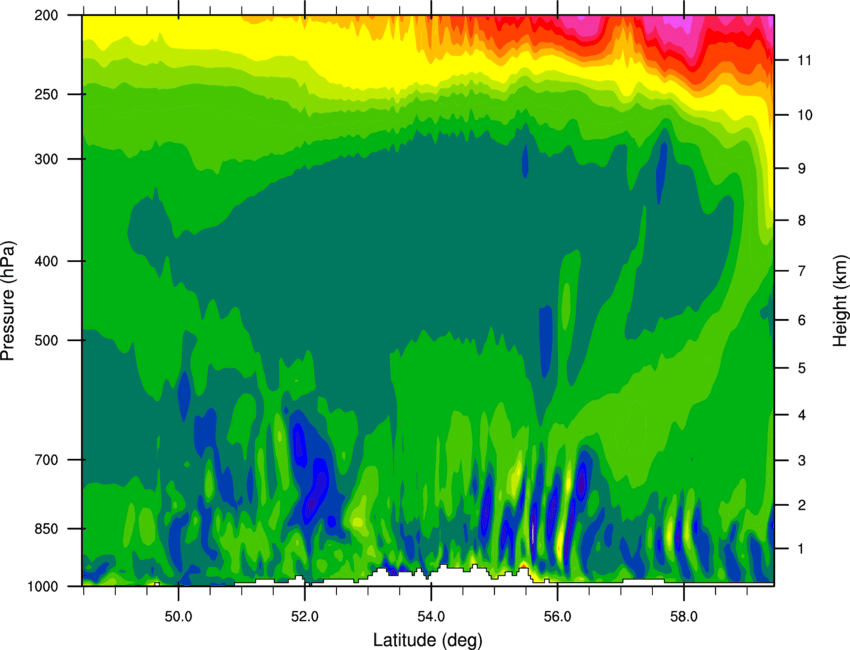The height and width of the screenshot is (650, 850).
Task: Click pressure tick label 200
Action: [x=46, y=15]
